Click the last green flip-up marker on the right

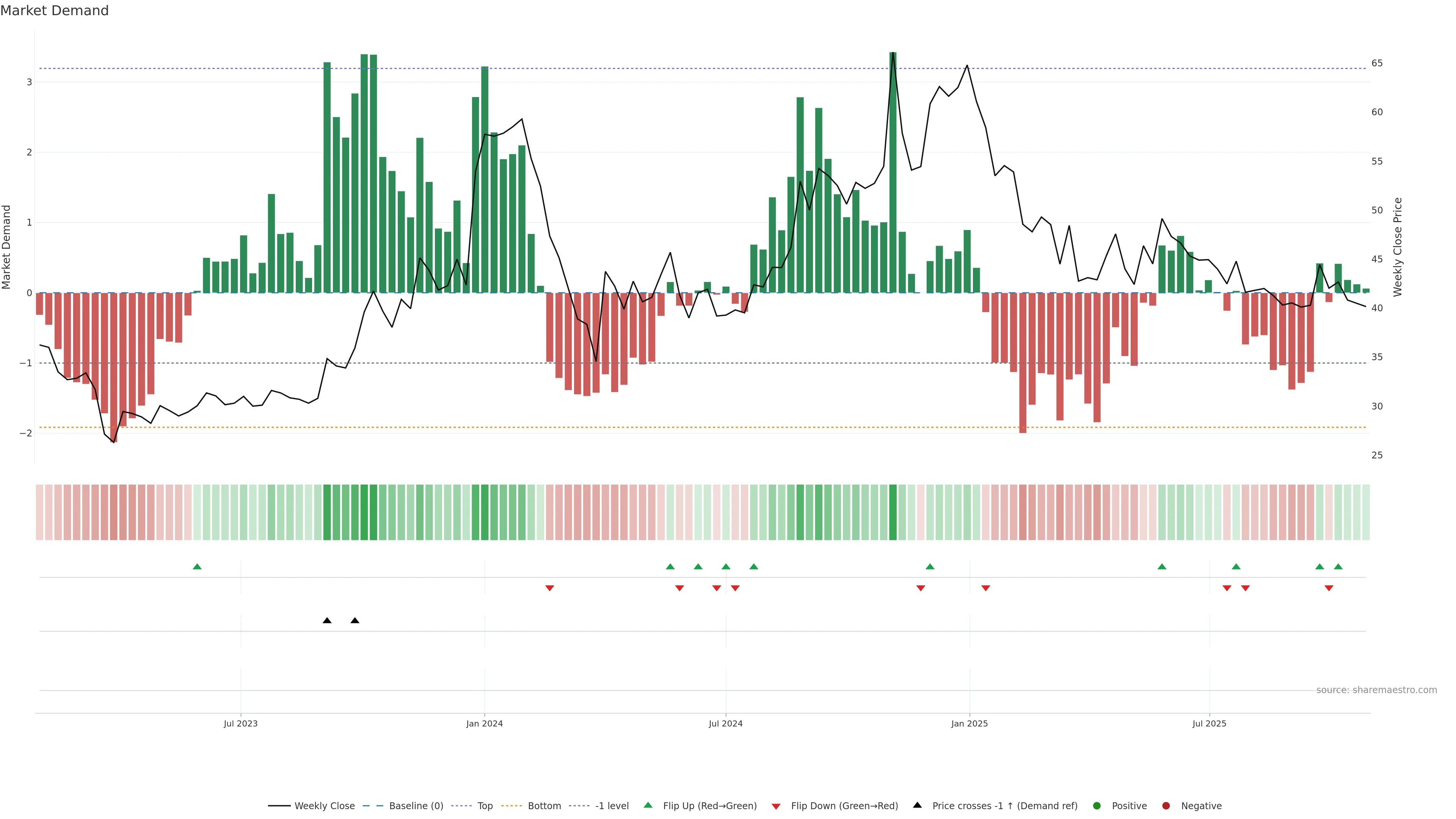[1338, 566]
